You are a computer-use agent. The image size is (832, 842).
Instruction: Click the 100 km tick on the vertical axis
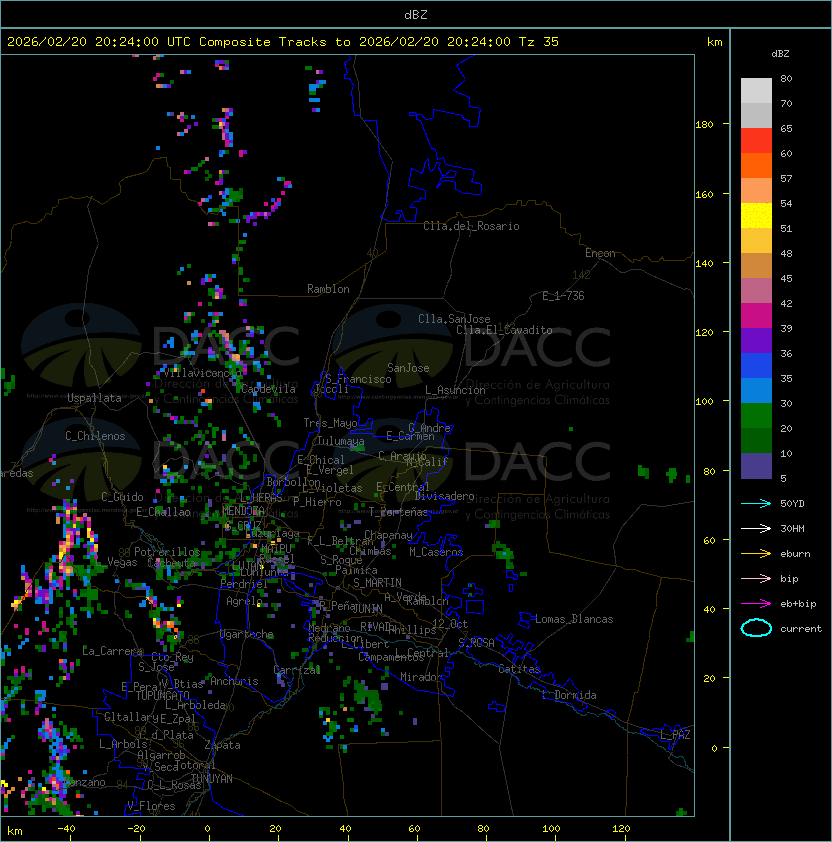point(704,402)
